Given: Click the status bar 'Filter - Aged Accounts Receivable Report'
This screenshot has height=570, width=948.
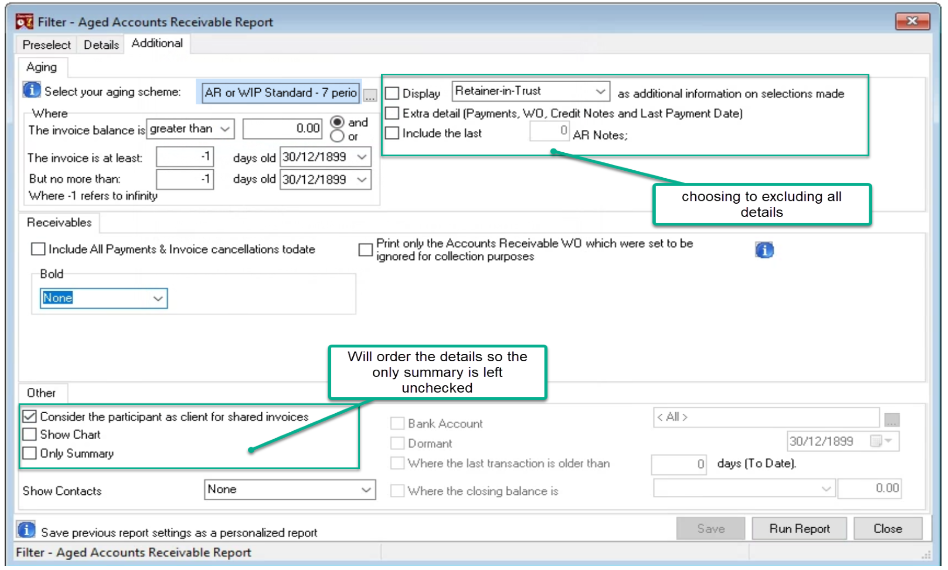Looking at the screenshot, I should (133, 552).
